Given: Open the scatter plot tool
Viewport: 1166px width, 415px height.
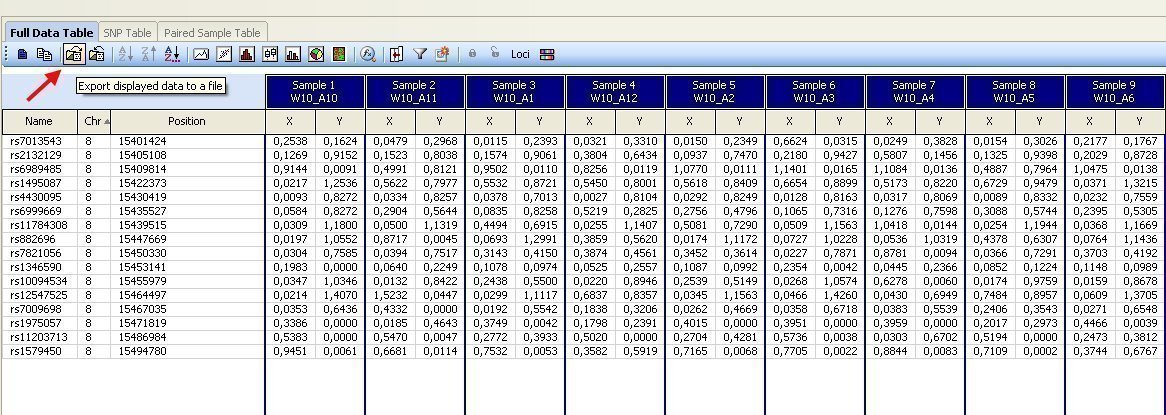Looking at the screenshot, I should click(x=224, y=54).
